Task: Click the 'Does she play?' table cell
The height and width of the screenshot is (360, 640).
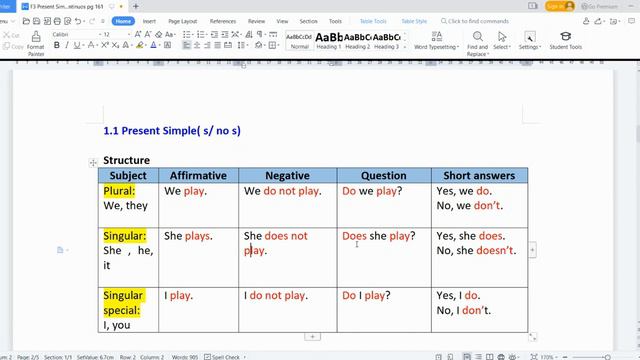Action: pos(384,257)
